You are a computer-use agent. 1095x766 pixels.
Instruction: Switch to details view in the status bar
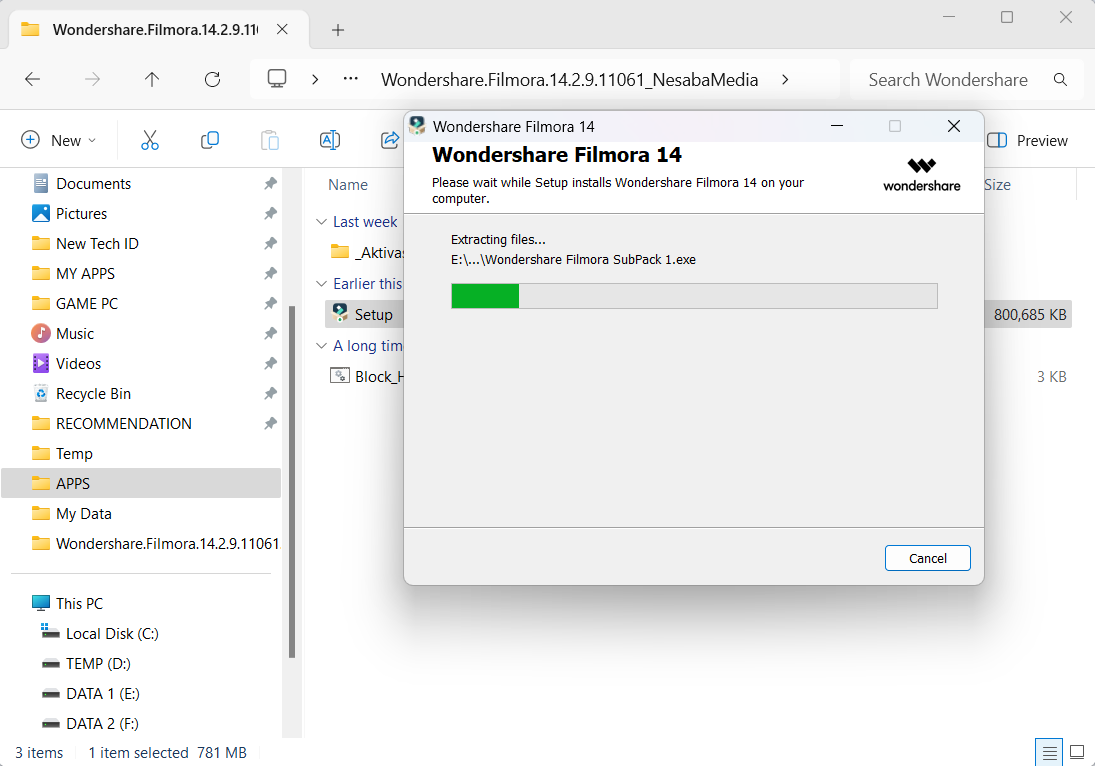tap(1049, 751)
